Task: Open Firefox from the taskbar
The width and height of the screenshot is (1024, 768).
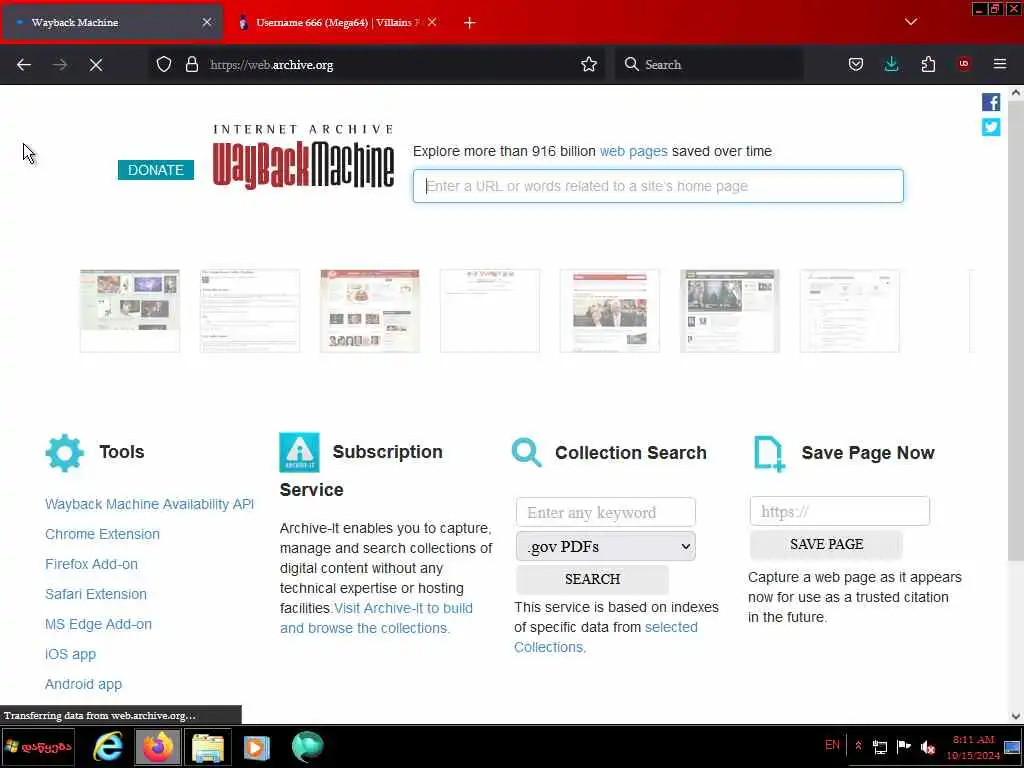Action: point(158,746)
